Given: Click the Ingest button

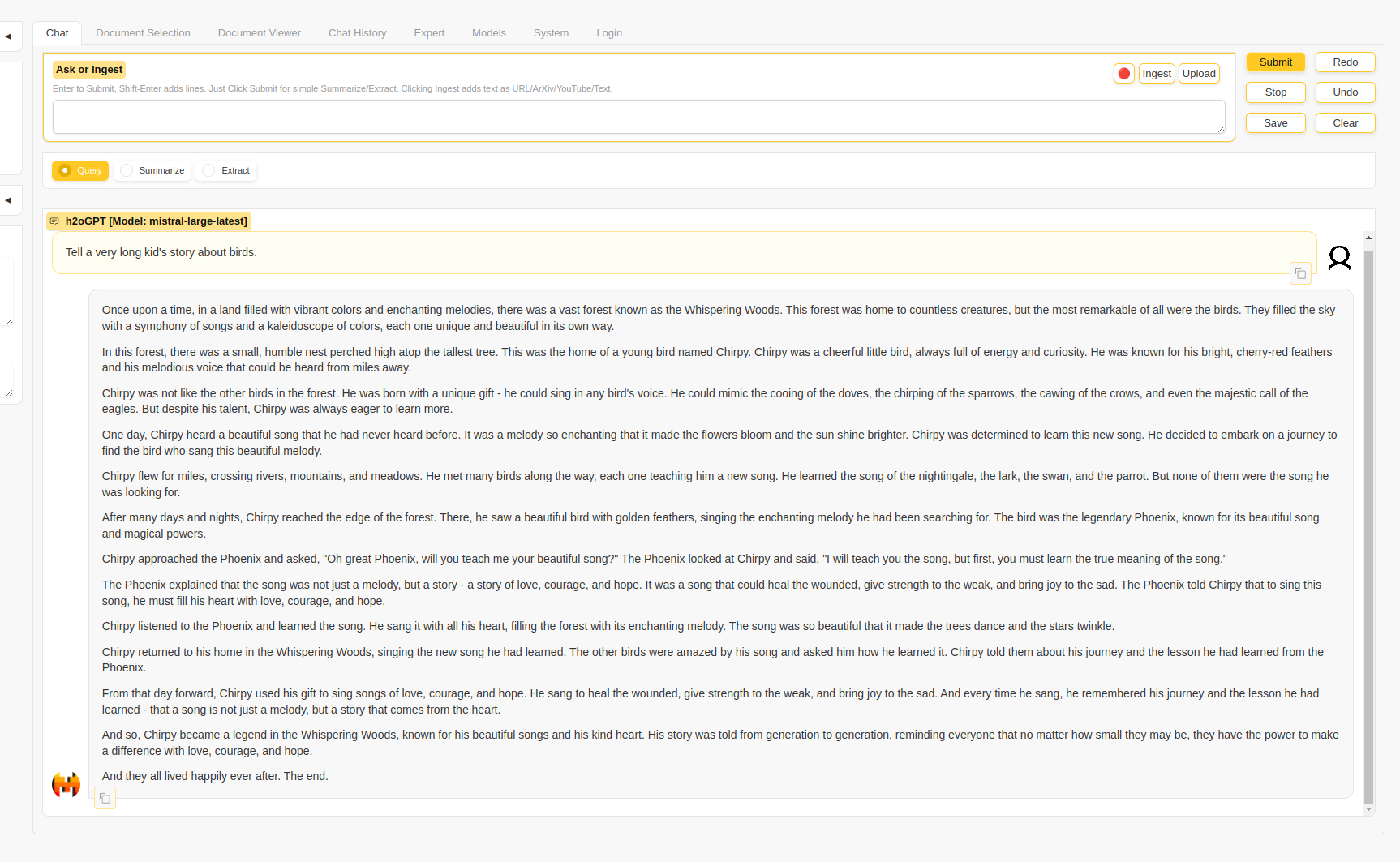Looking at the screenshot, I should pyautogui.click(x=1157, y=74).
